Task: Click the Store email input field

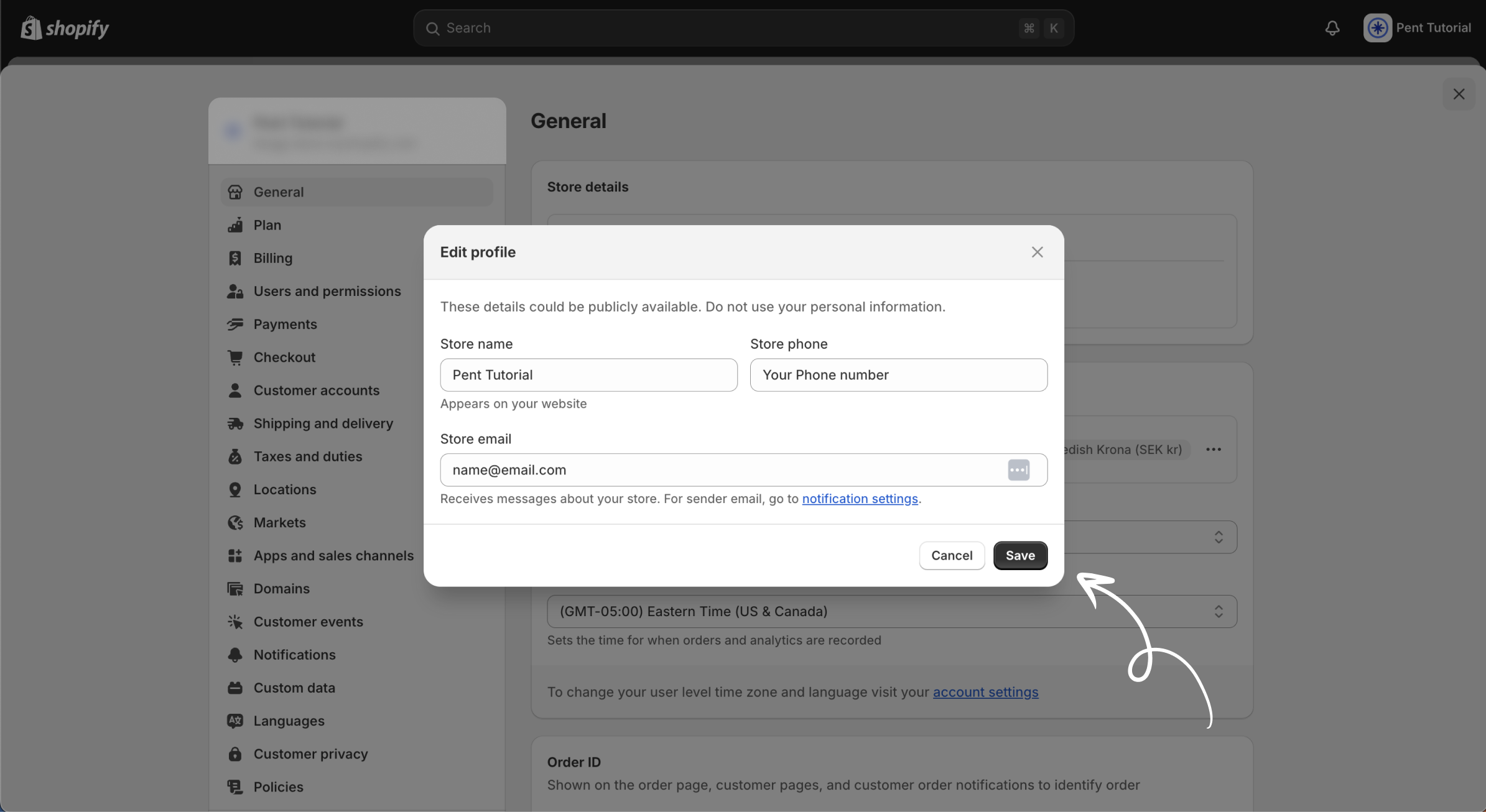Action: click(743, 470)
